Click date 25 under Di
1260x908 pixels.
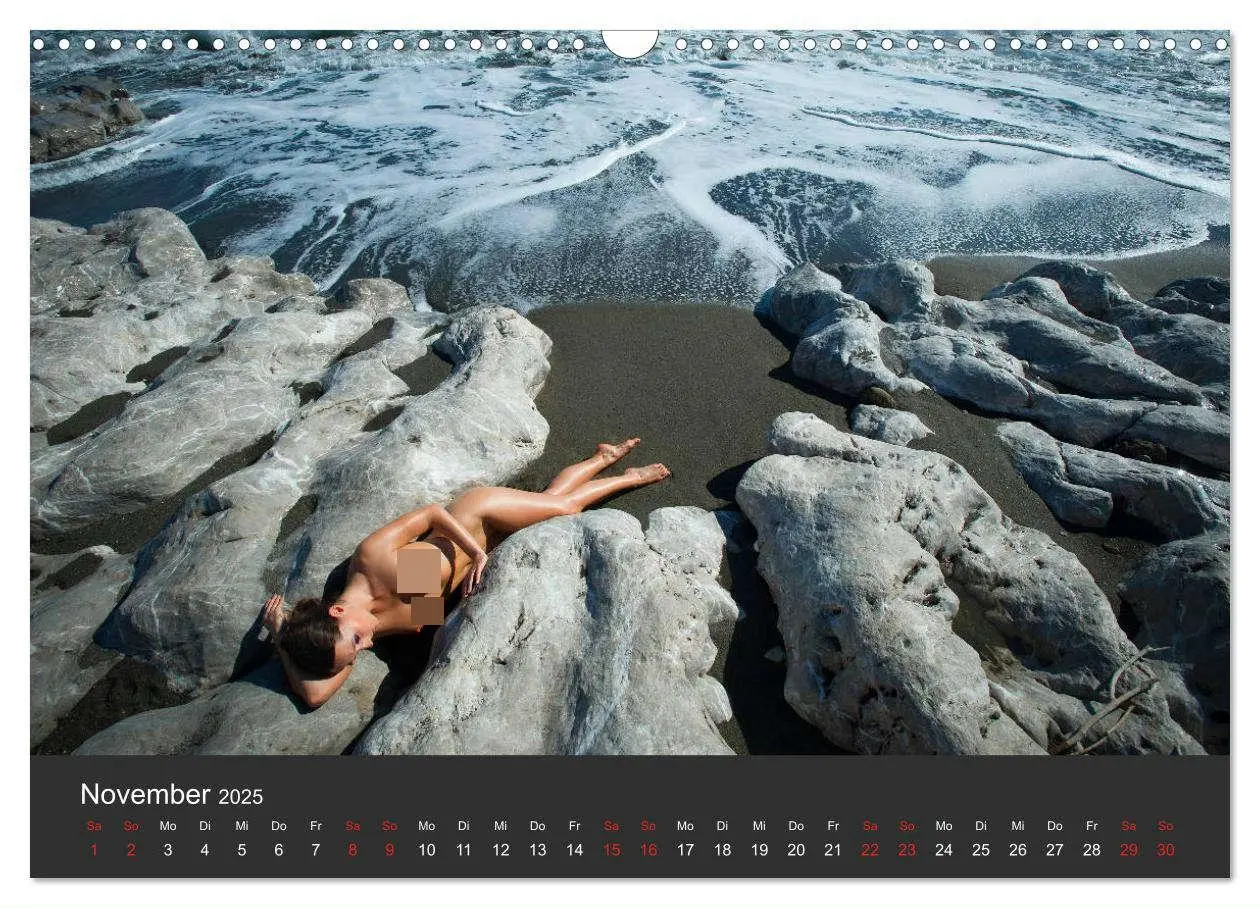coord(981,850)
